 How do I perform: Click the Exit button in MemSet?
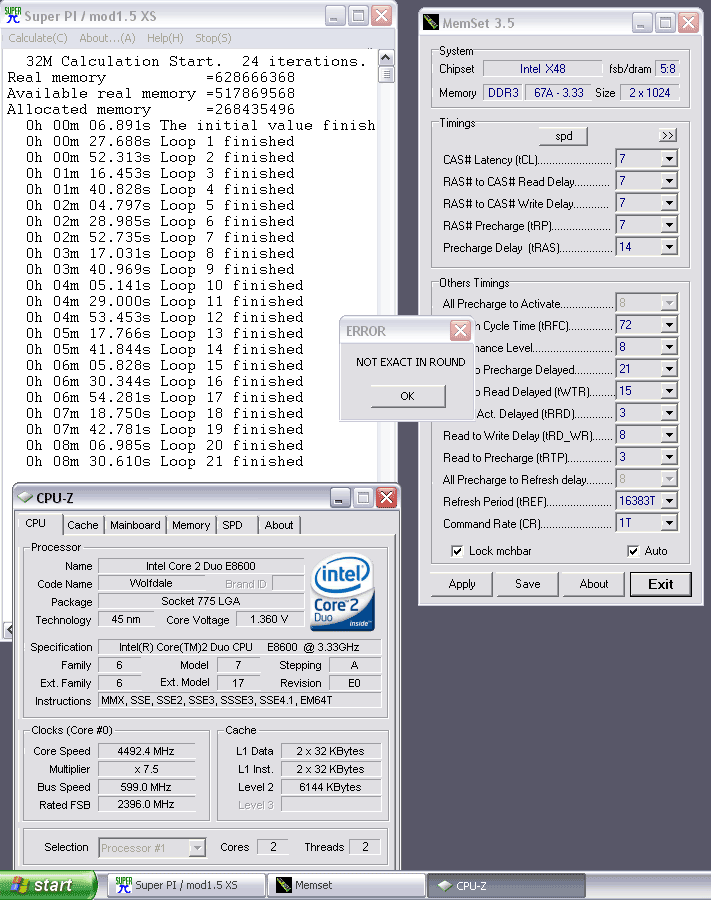tap(661, 584)
